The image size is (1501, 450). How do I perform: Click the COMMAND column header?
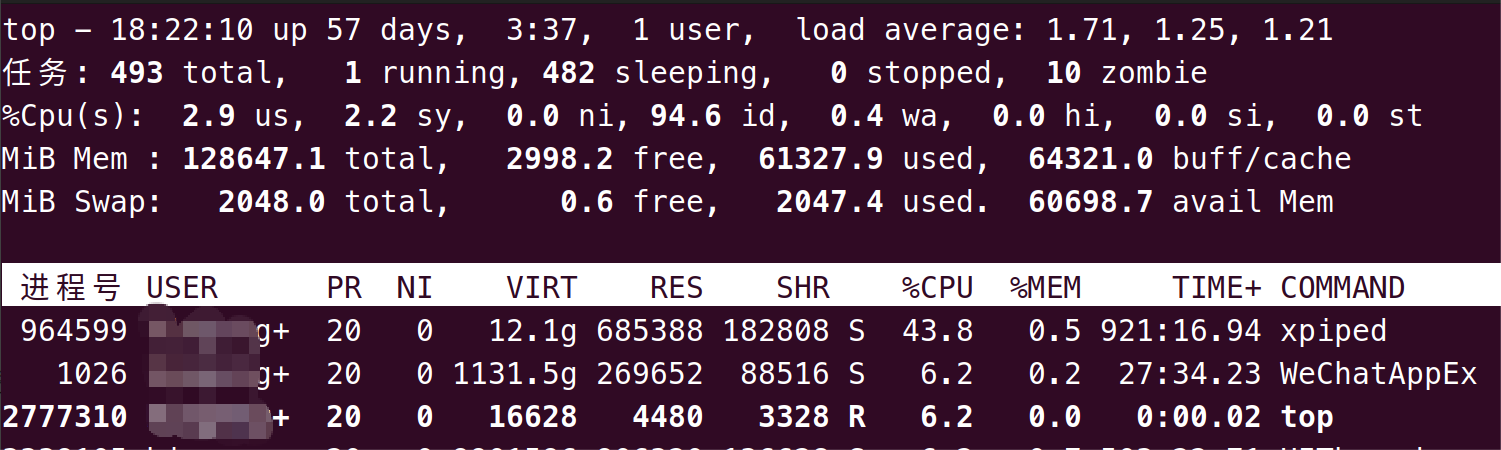(x=1342, y=288)
